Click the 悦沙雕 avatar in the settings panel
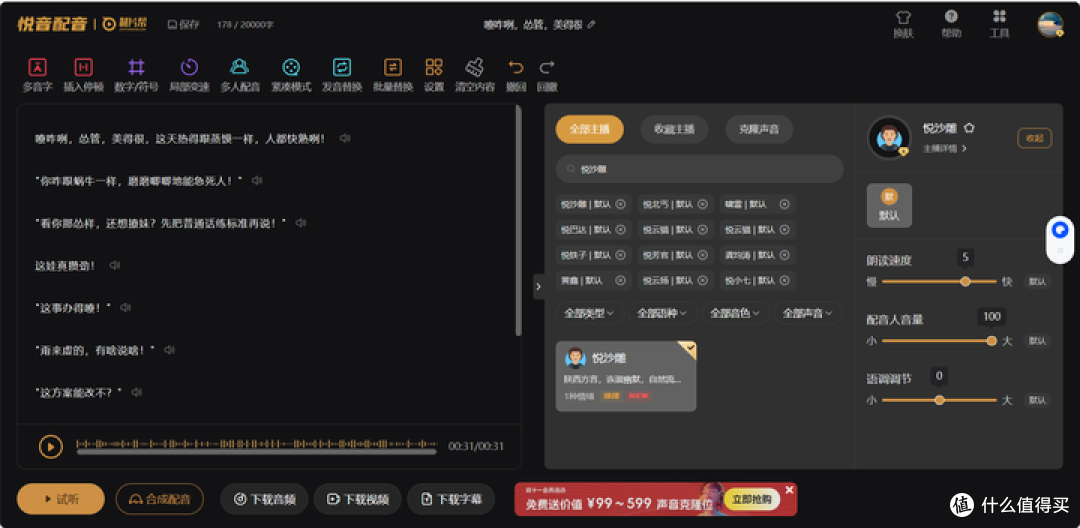Screen dimensions: 1080x528 click(x=889, y=138)
